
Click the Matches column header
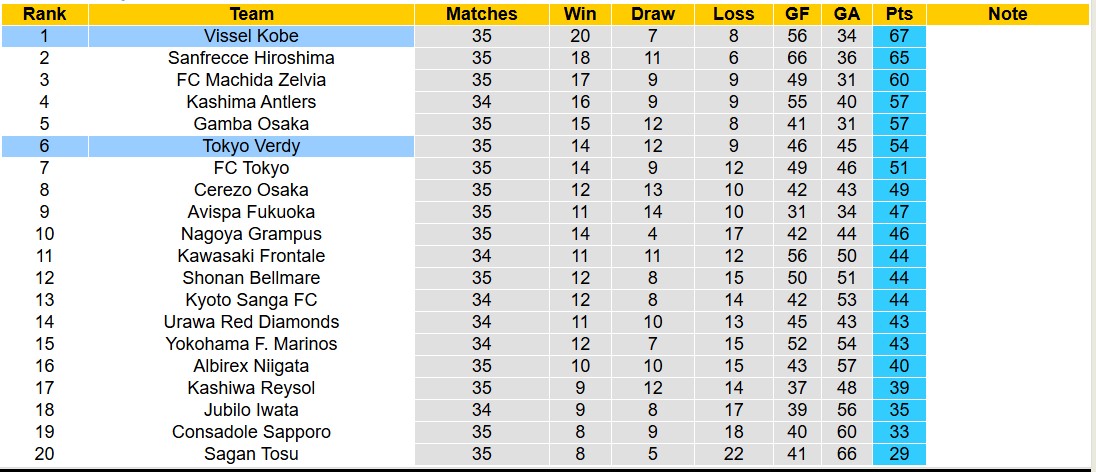click(x=482, y=14)
